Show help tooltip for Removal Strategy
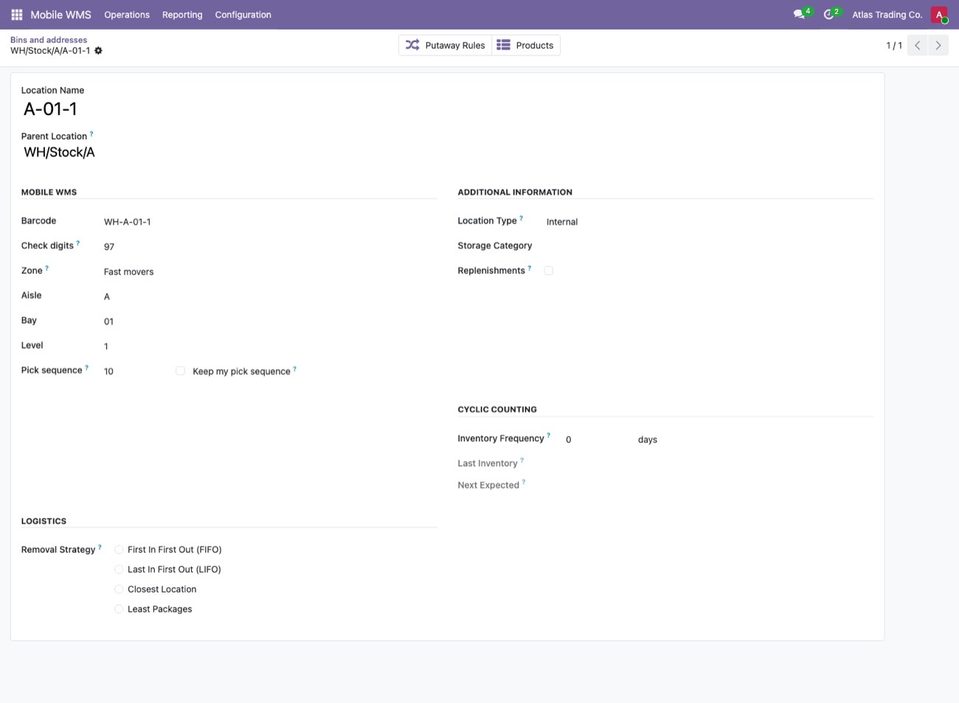This screenshot has width=959, height=703. (100, 547)
